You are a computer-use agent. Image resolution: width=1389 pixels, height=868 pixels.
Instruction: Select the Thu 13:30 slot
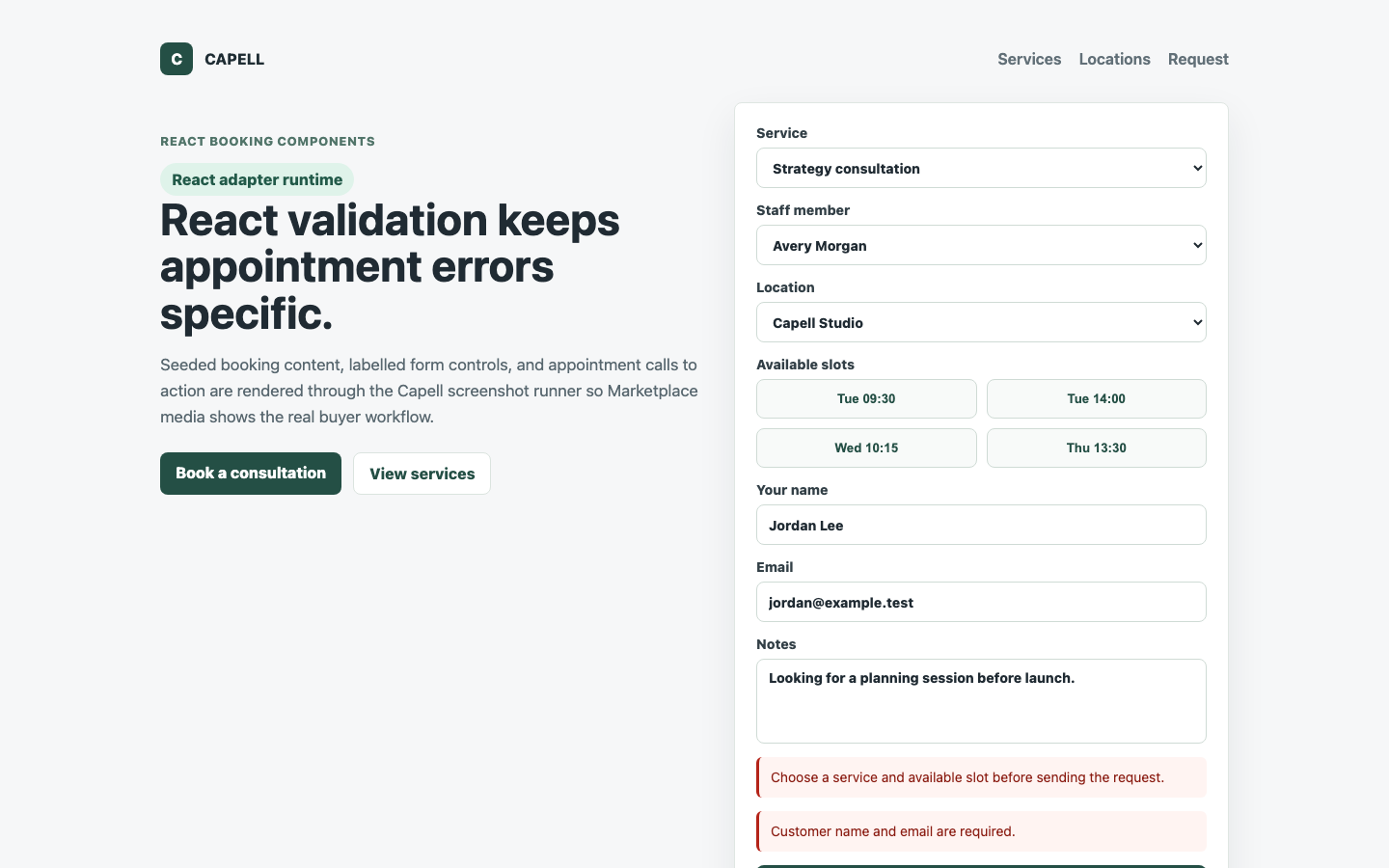1096,448
